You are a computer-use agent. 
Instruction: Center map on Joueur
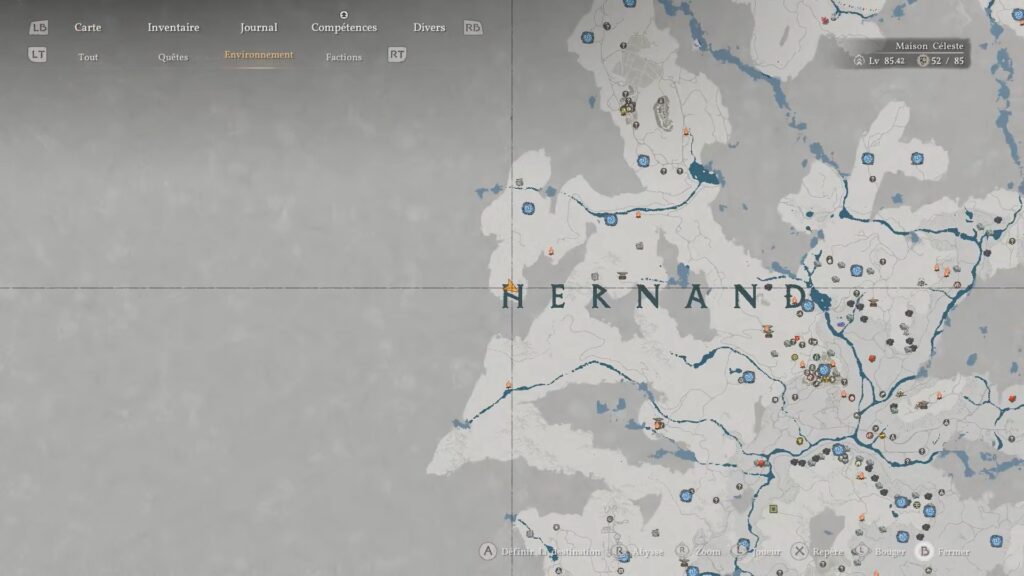tap(767, 552)
